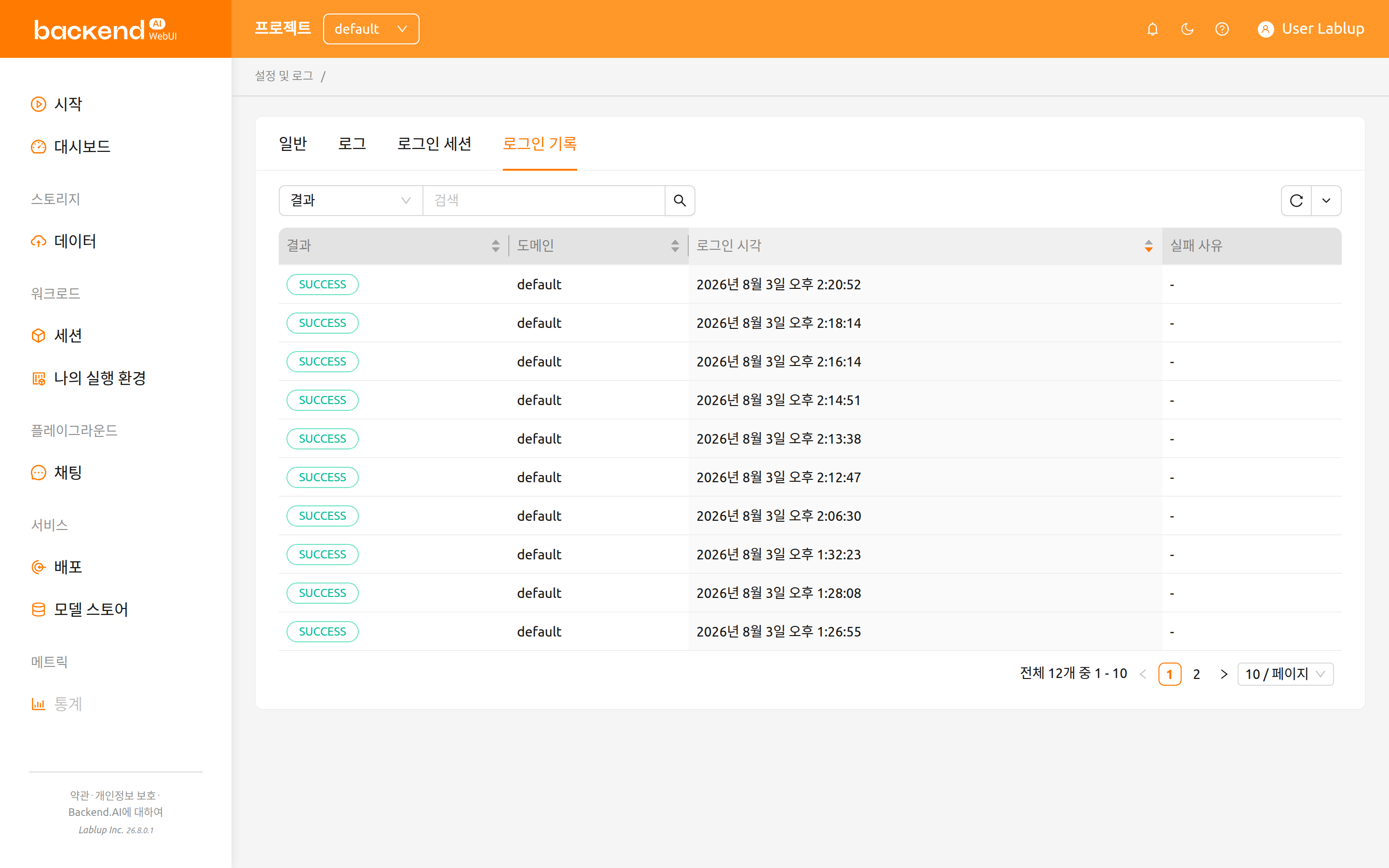Click default domain in the 2:20:52 row
The image size is (1389, 868).
[x=539, y=284]
